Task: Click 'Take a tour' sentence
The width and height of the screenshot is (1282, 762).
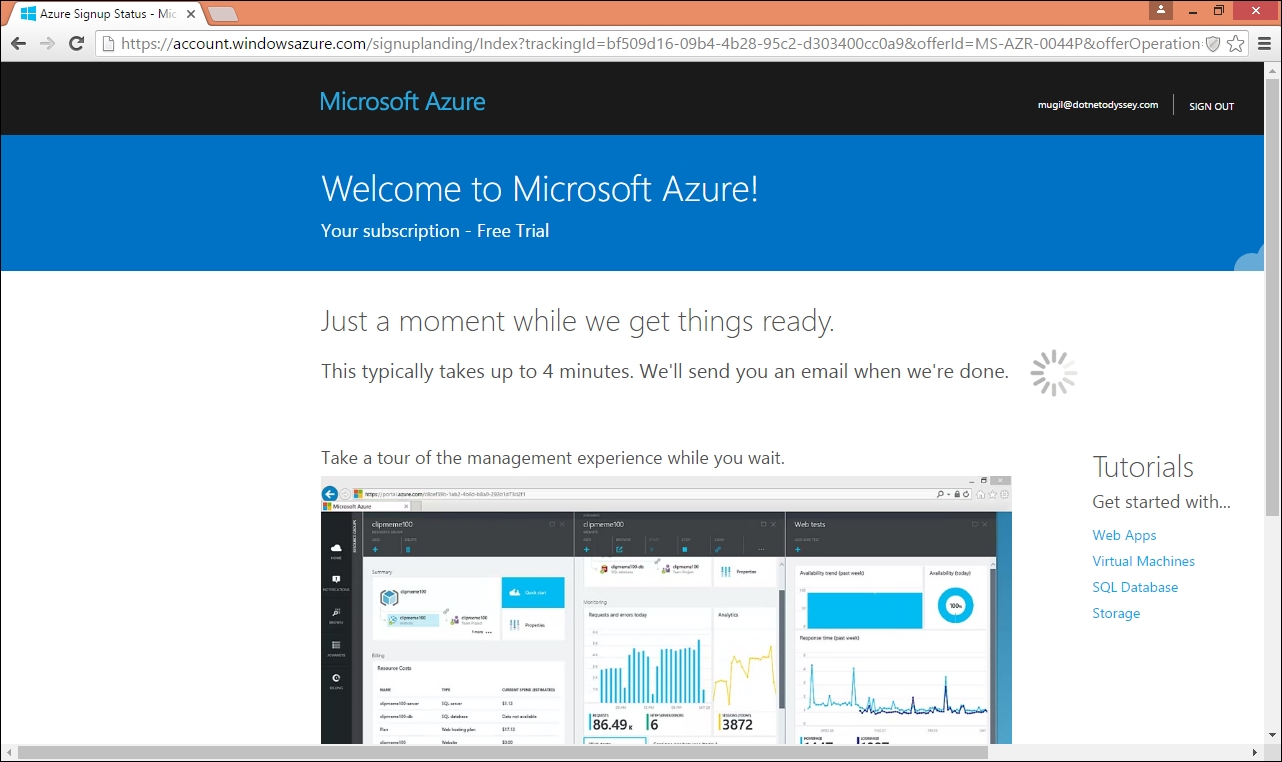Action: pyautogui.click(x=553, y=458)
